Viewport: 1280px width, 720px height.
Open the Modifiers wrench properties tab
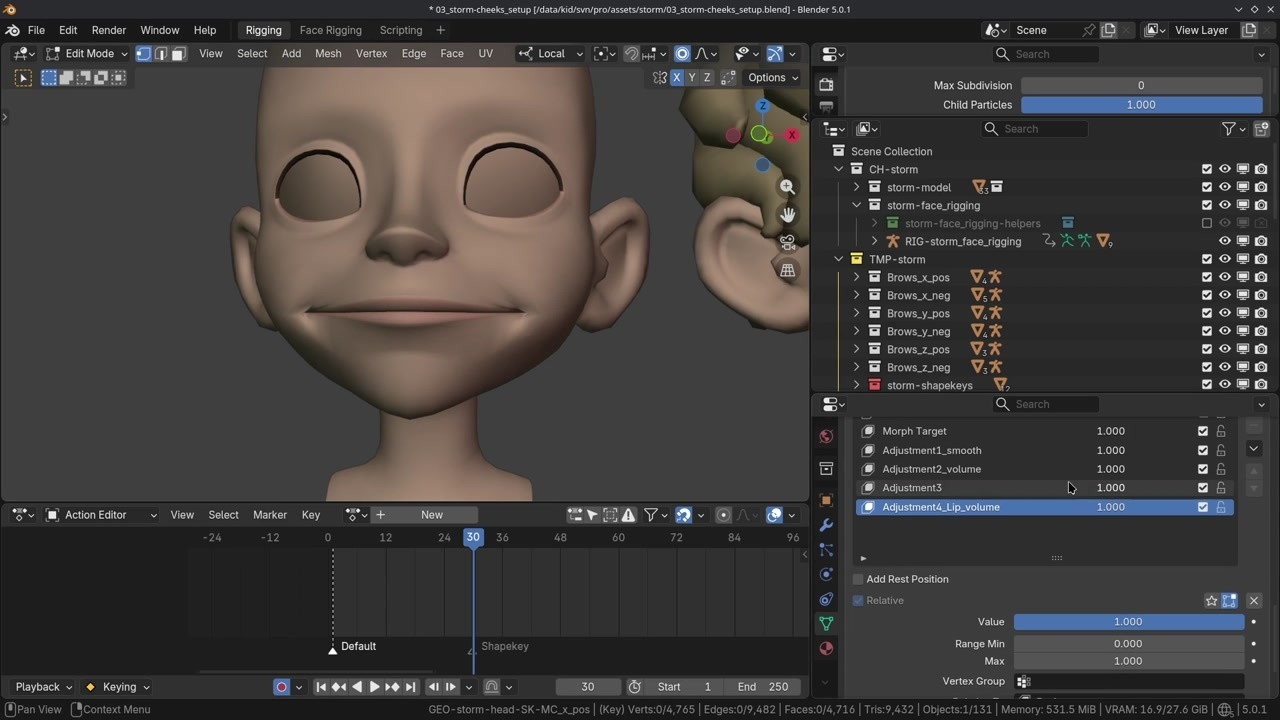[826, 525]
